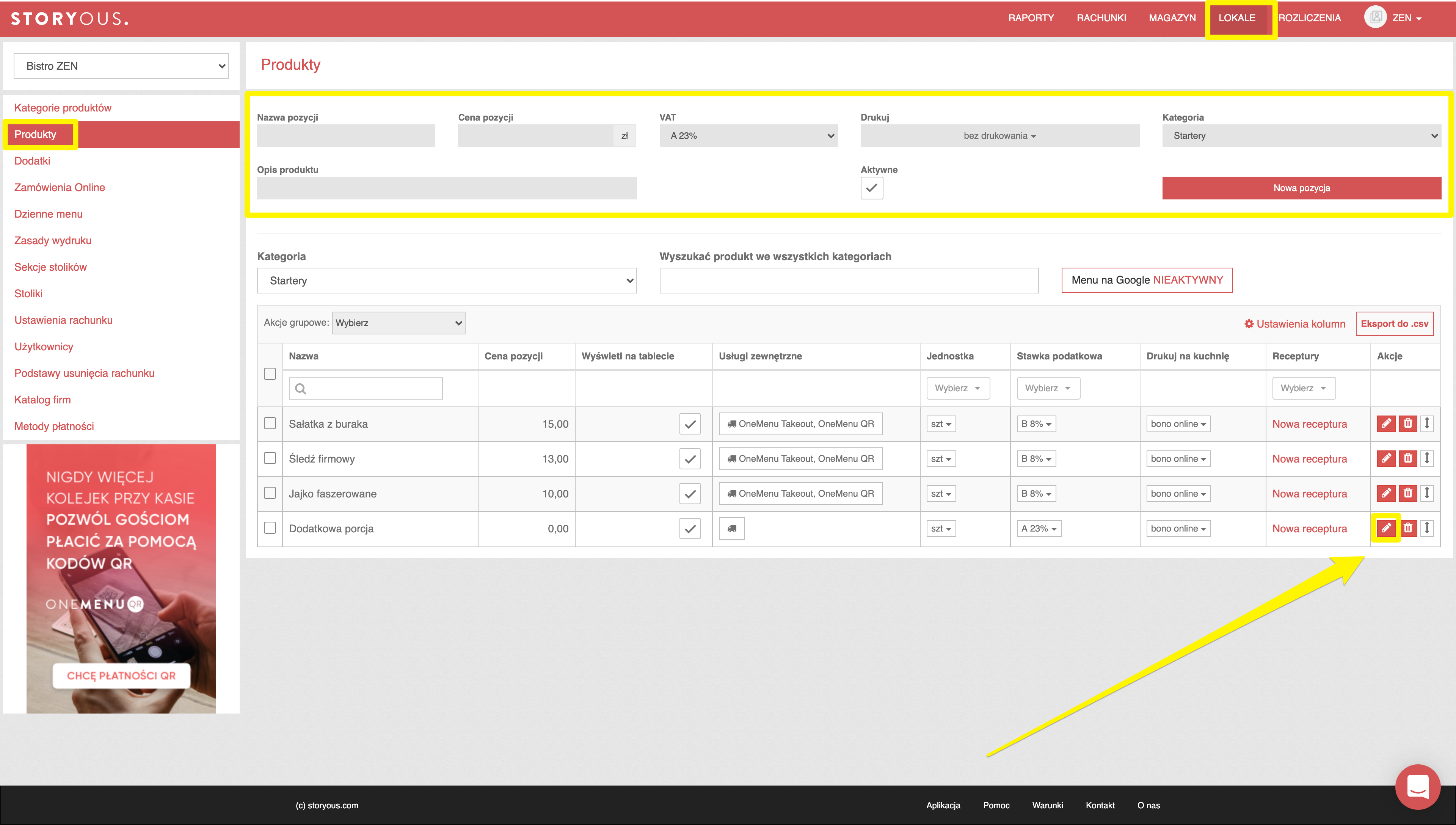Screen dimensions: 1456x825
Task: Toggle Wyświetl na tablecie for Śledź firmowy
Action: coord(689,459)
